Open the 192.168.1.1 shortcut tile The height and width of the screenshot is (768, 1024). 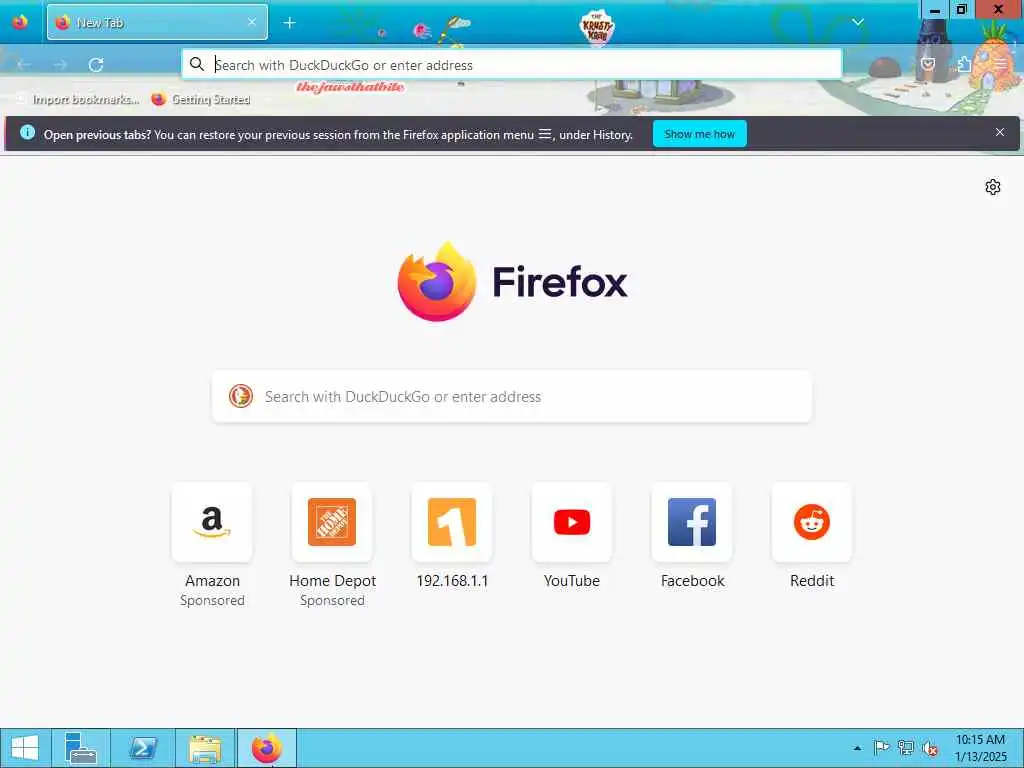[452, 522]
